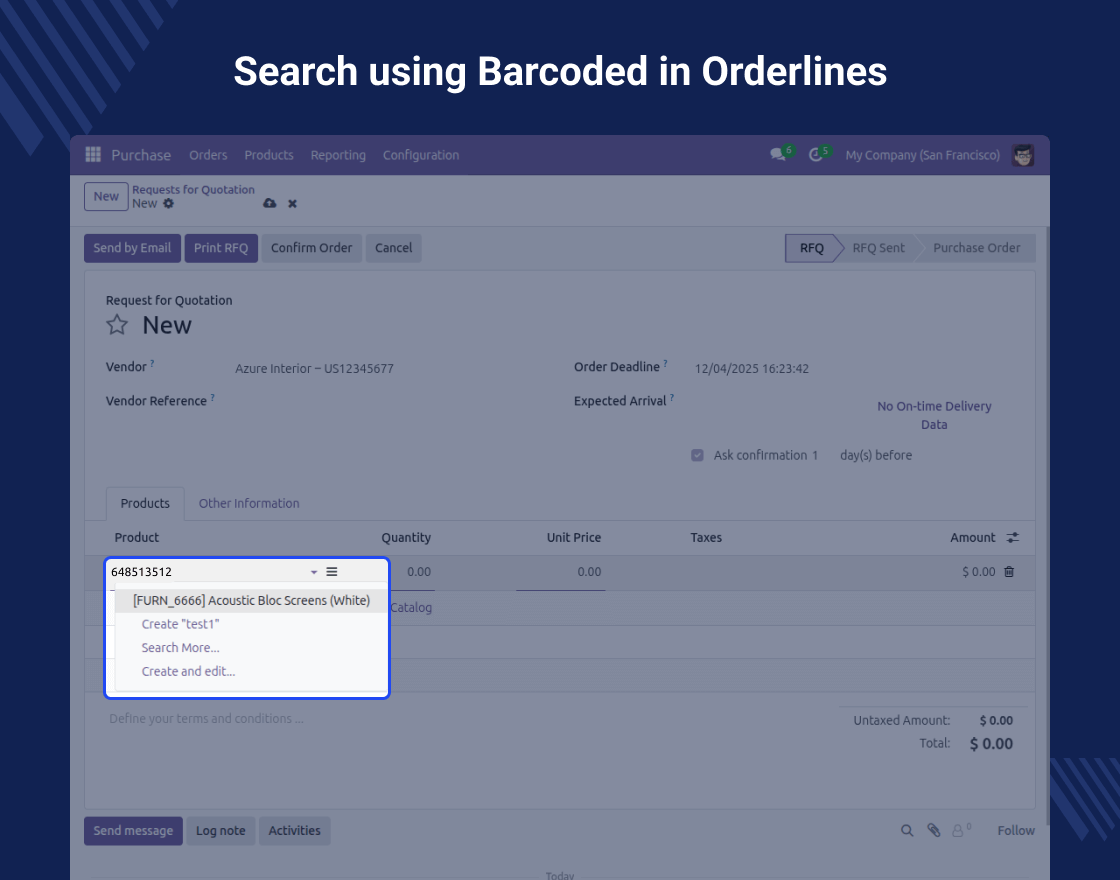
Task: Click the Quantity column header
Action: [x=406, y=537]
